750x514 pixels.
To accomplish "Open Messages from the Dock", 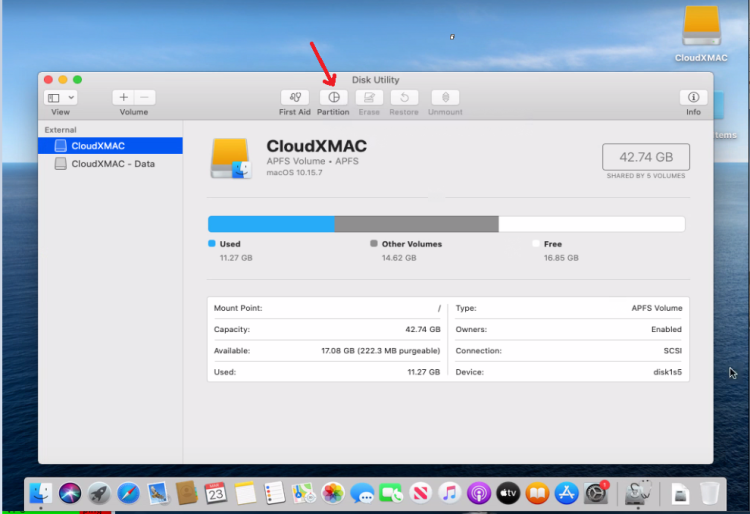I will pyautogui.click(x=362, y=493).
